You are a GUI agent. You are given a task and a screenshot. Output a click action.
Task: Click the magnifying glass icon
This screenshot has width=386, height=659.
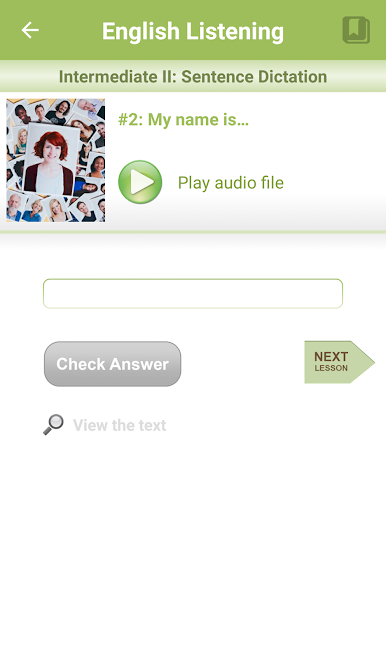click(53, 424)
